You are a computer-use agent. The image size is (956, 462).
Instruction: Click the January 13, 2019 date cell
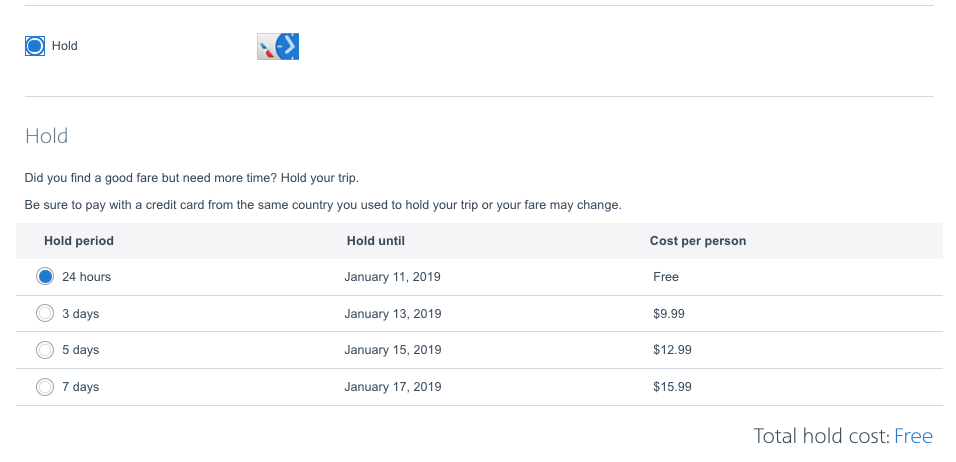(392, 314)
